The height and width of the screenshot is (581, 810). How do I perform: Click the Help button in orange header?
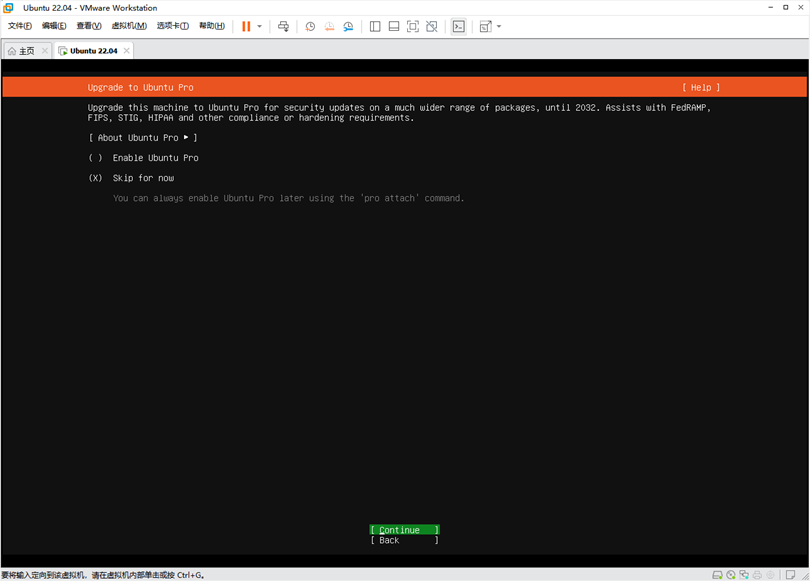(x=701, y=87)
